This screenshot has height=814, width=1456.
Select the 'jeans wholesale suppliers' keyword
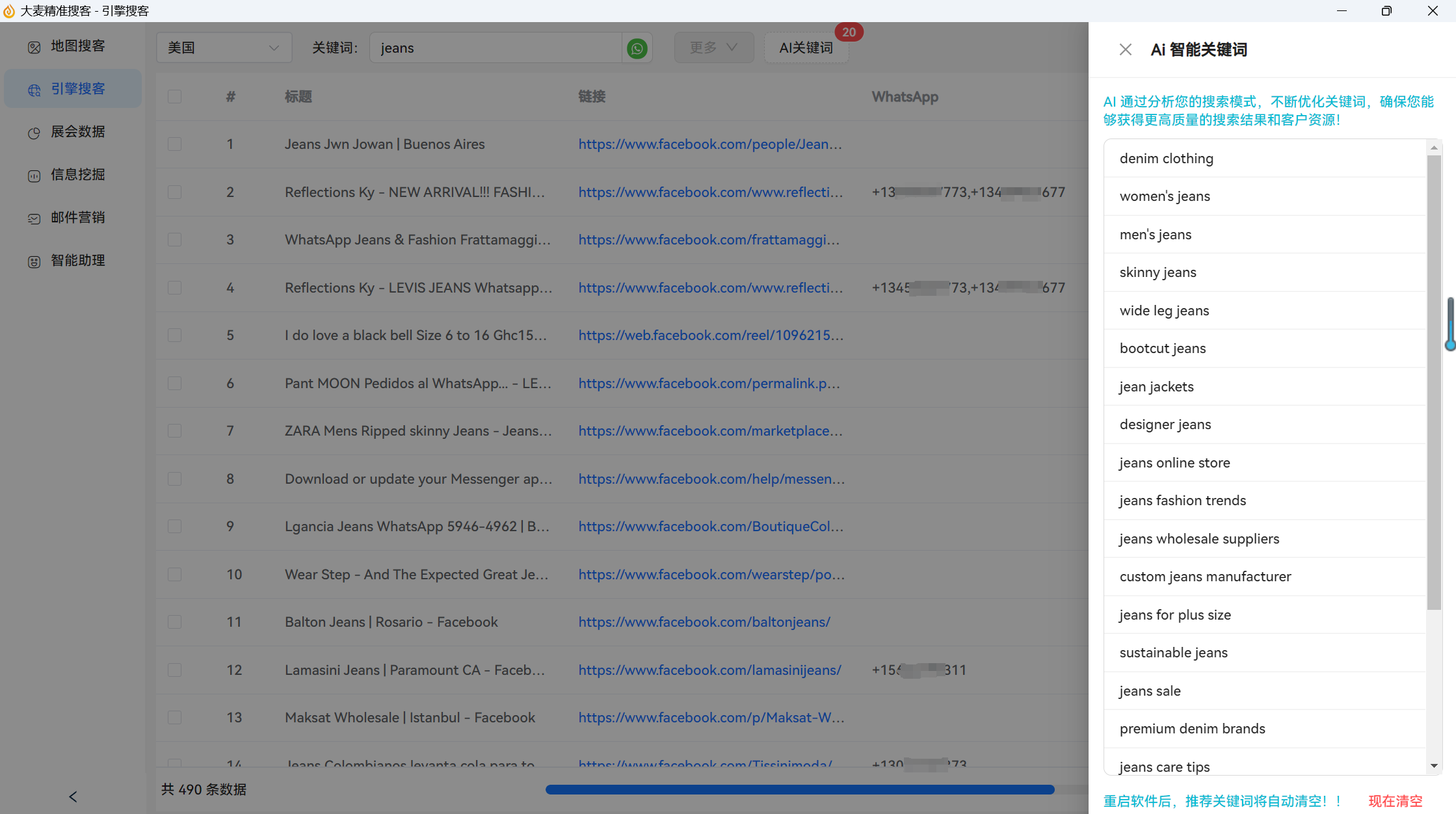[1265, 539]
